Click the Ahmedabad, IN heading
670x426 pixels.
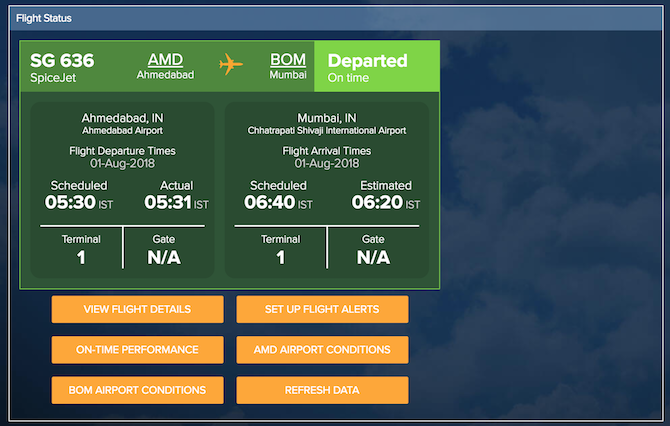123,118
